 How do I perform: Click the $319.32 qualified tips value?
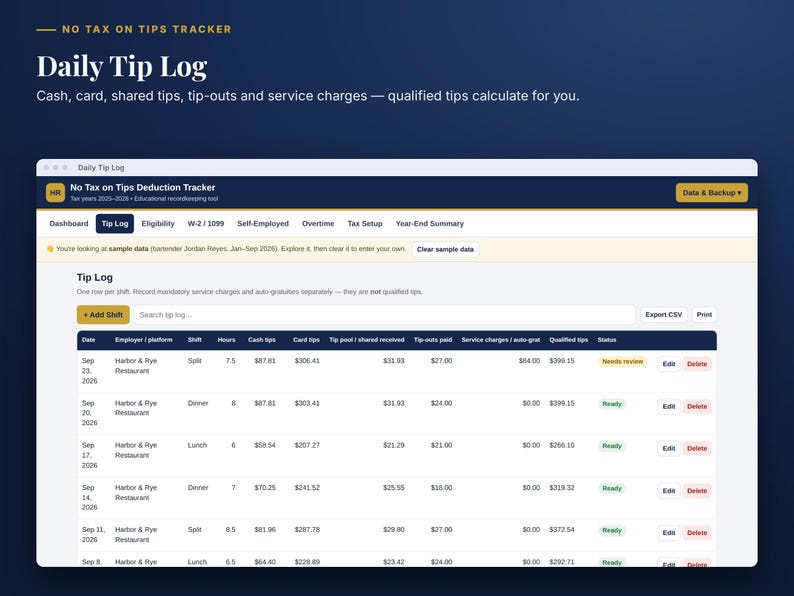[x=562, y=488]
